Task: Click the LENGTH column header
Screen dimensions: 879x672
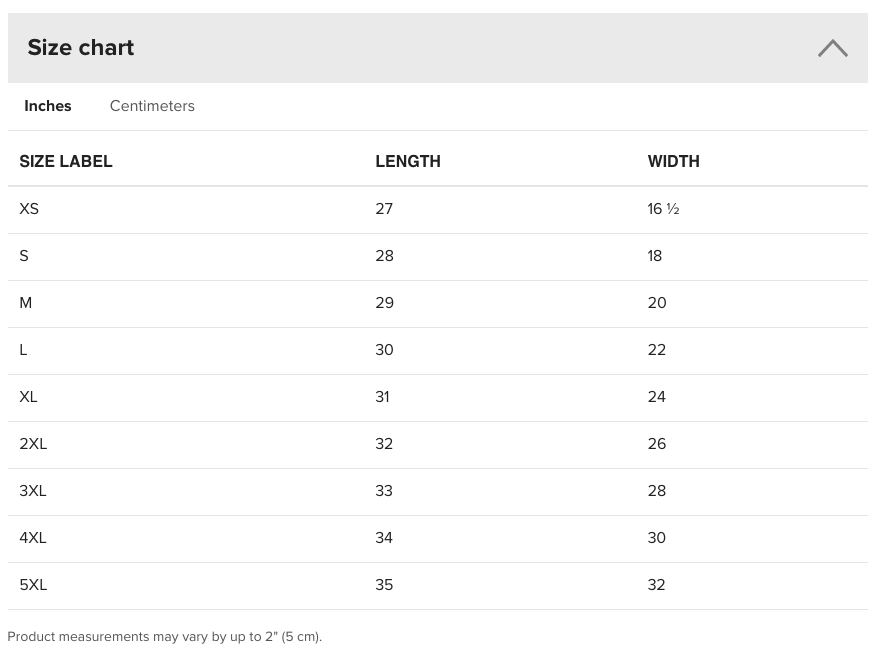Action: [x=408, y=161]
